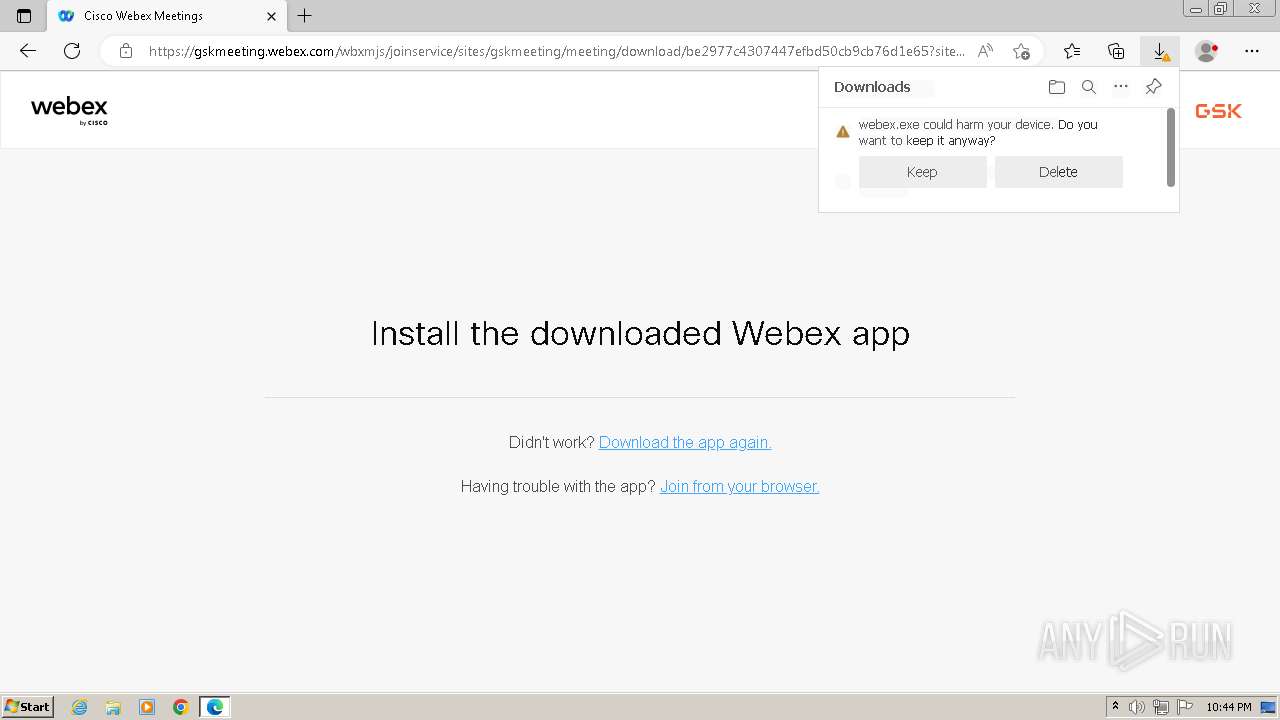Show hidden system tray icons
1280x720 pixels.
tap(1115, 707)
